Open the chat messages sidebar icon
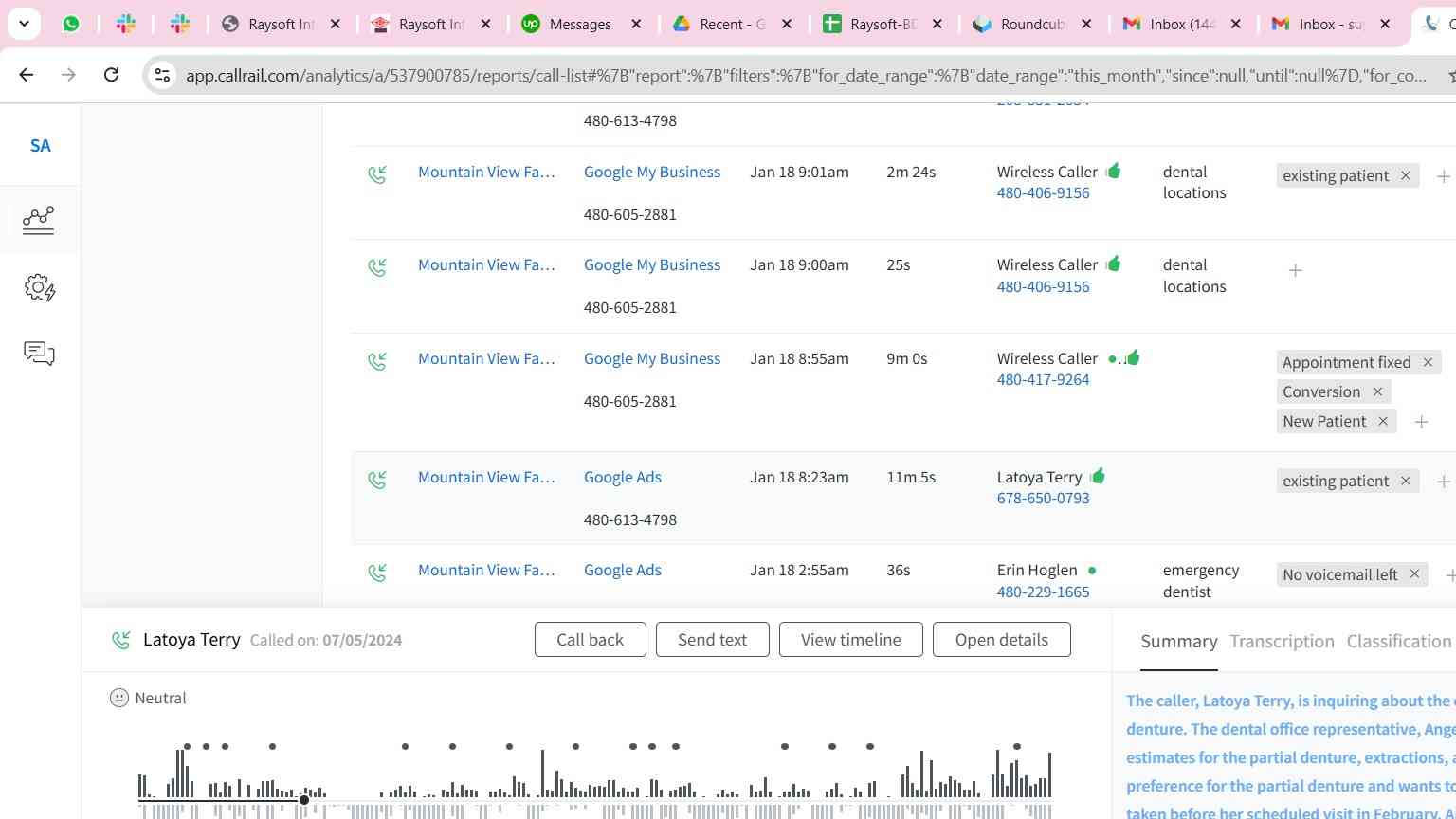 39,354
